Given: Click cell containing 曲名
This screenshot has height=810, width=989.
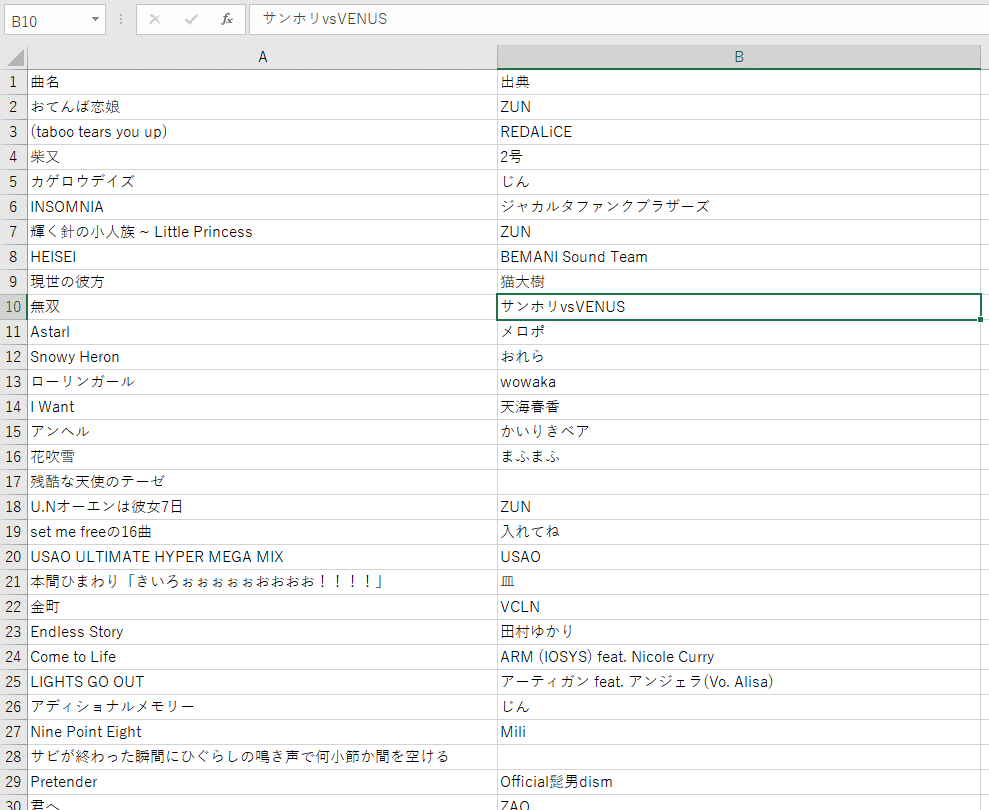Looking at the screenshot, I should (x=262, y=82).
